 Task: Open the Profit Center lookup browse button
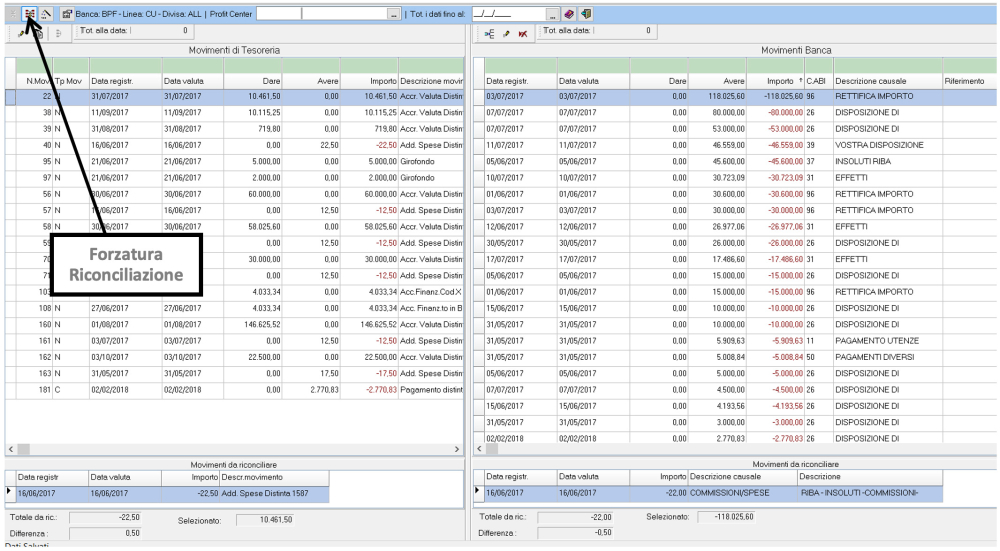pos(394,14)
